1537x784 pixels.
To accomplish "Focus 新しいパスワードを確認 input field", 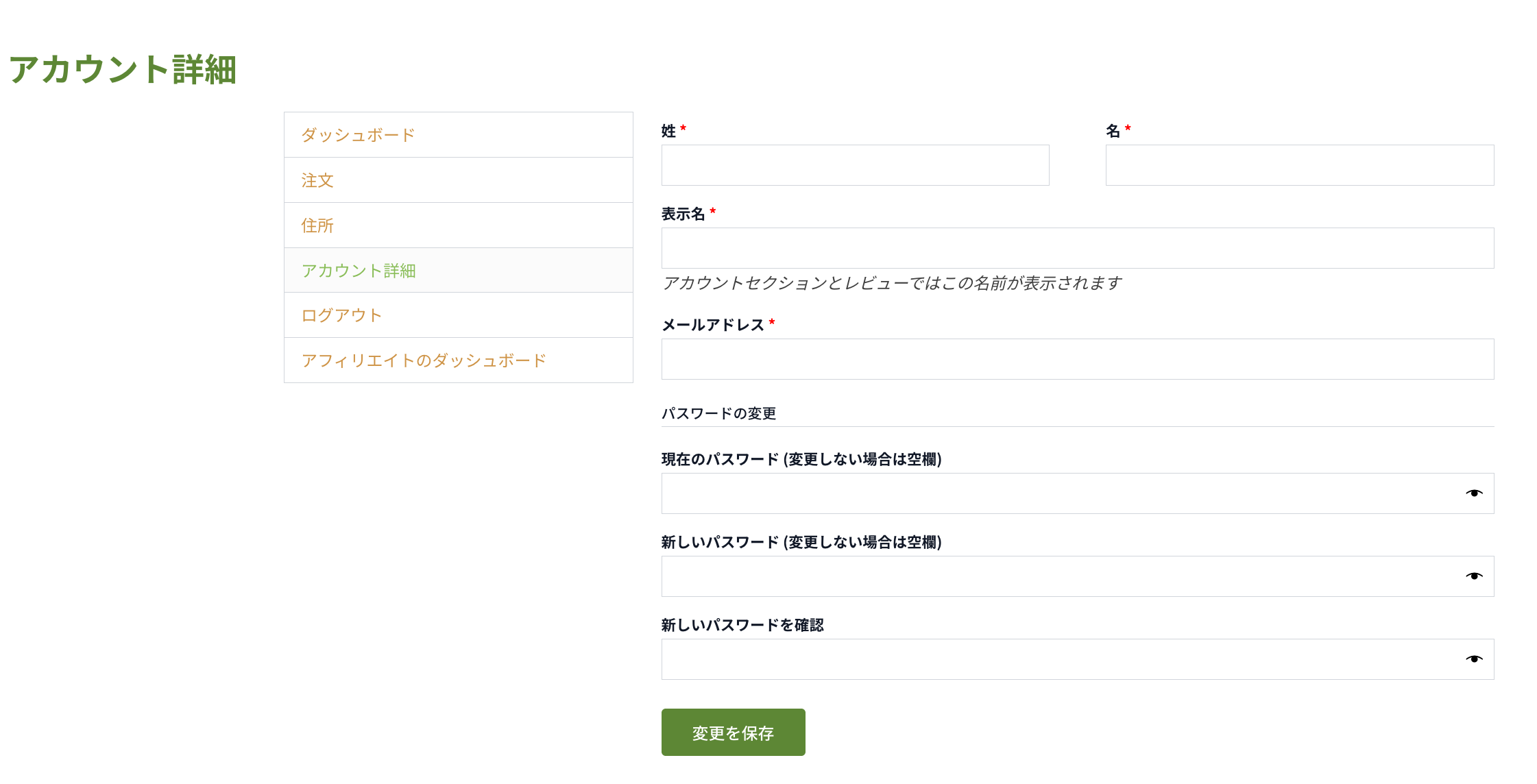I will coord(1056,659).
